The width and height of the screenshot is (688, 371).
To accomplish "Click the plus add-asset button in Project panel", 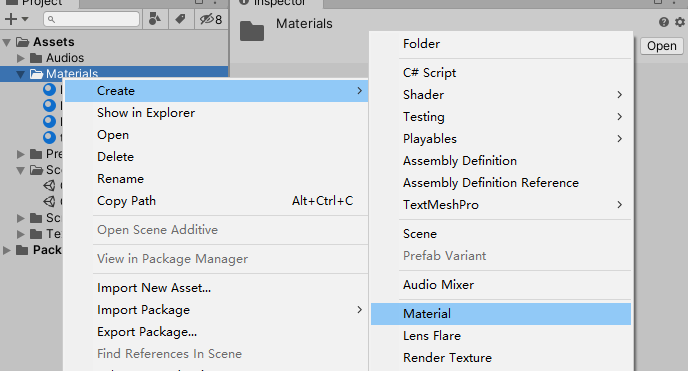I will pos(16,19).
